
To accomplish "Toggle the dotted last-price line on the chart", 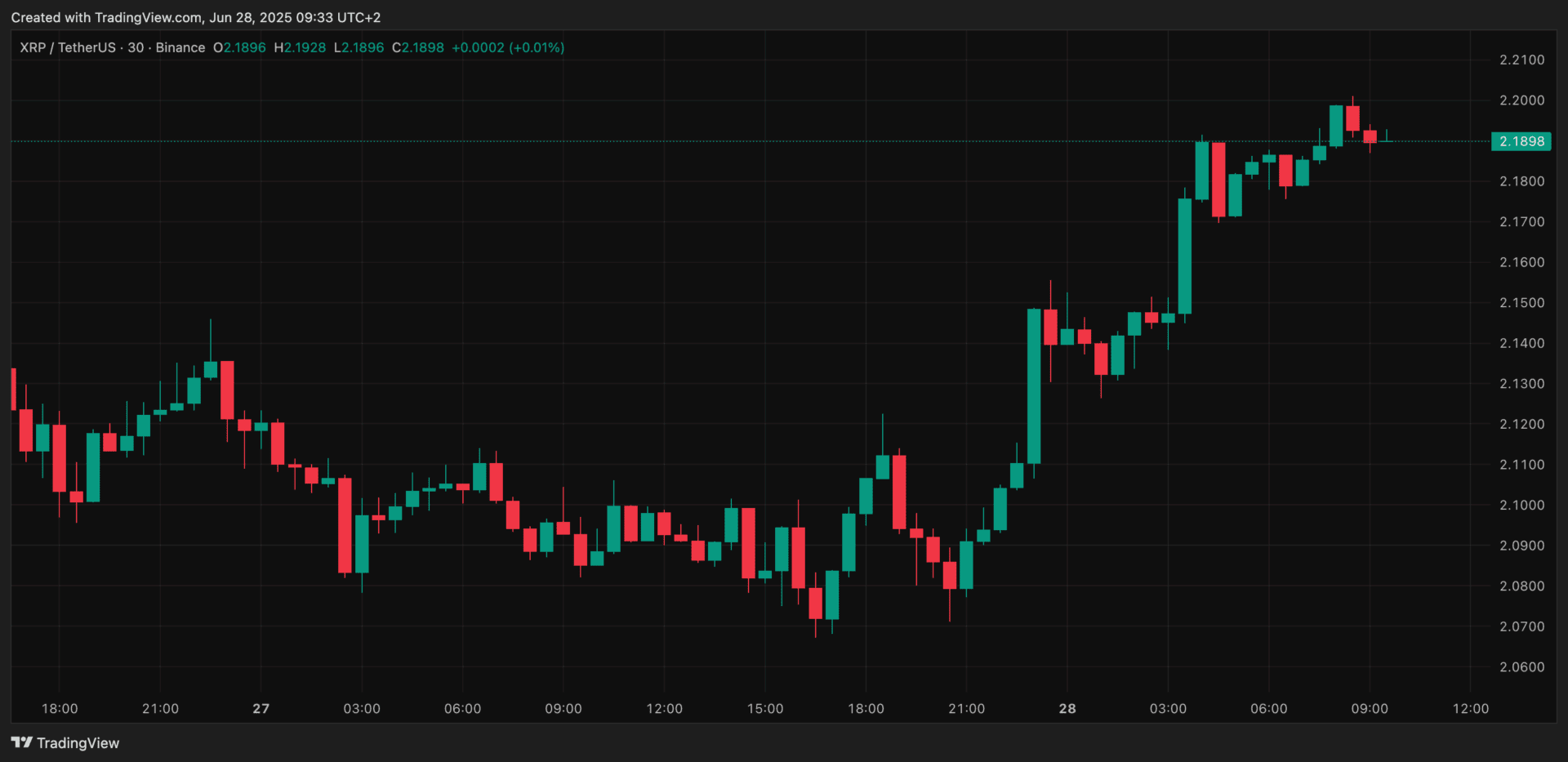I will coord(735,140).
